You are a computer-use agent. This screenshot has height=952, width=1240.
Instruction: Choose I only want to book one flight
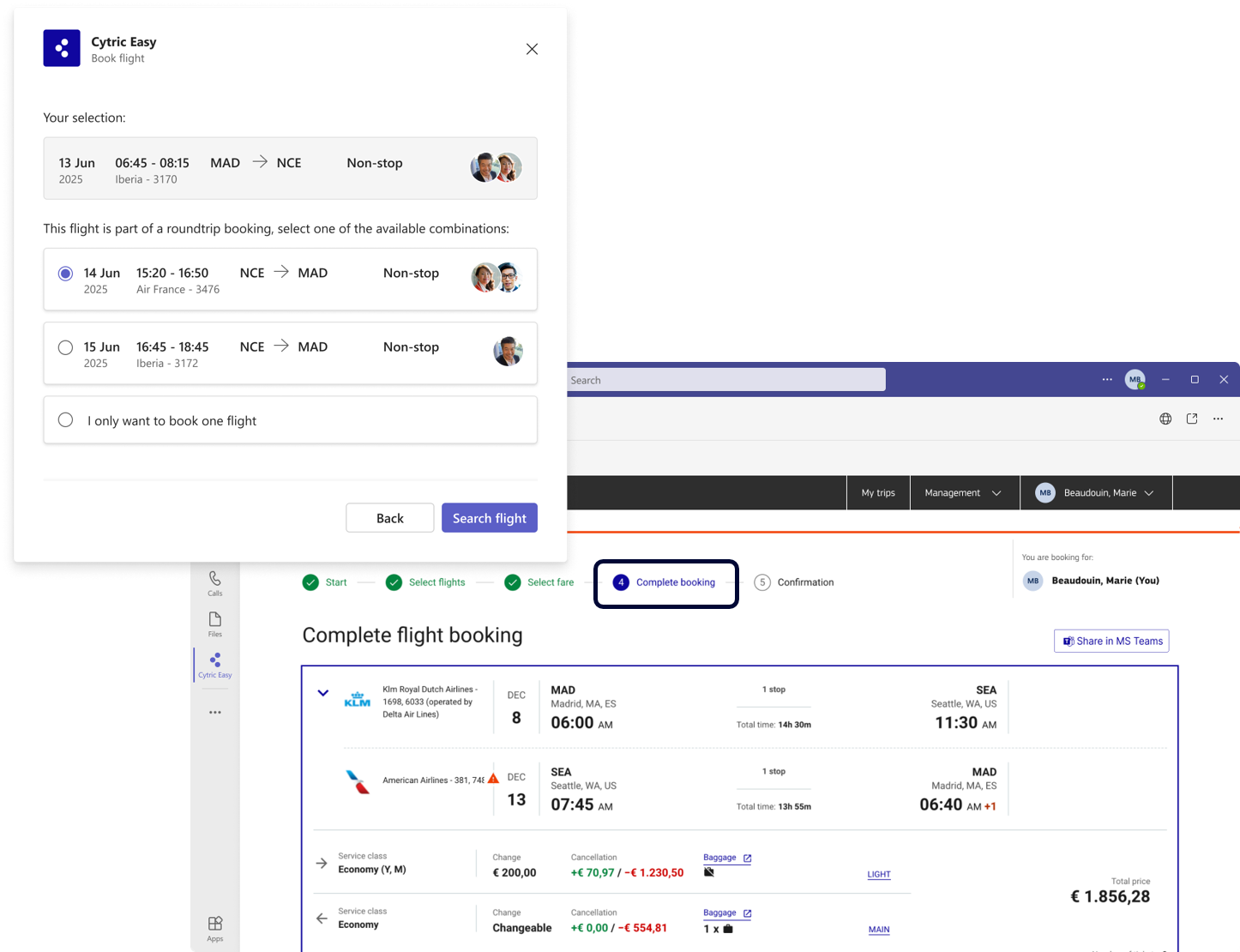(x=66, y=420)
